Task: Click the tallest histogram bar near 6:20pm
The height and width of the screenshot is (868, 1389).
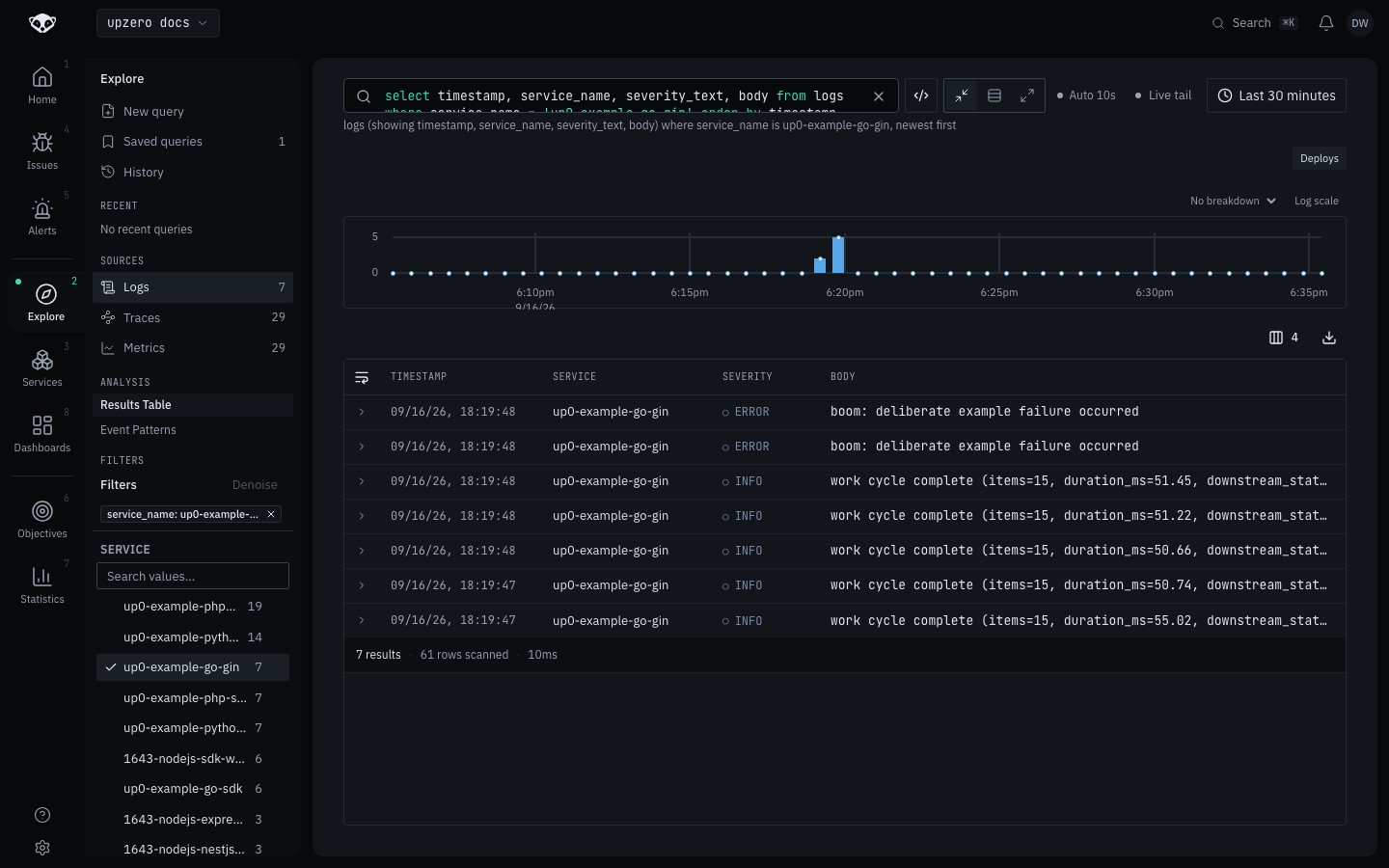Action: (838, 255)
